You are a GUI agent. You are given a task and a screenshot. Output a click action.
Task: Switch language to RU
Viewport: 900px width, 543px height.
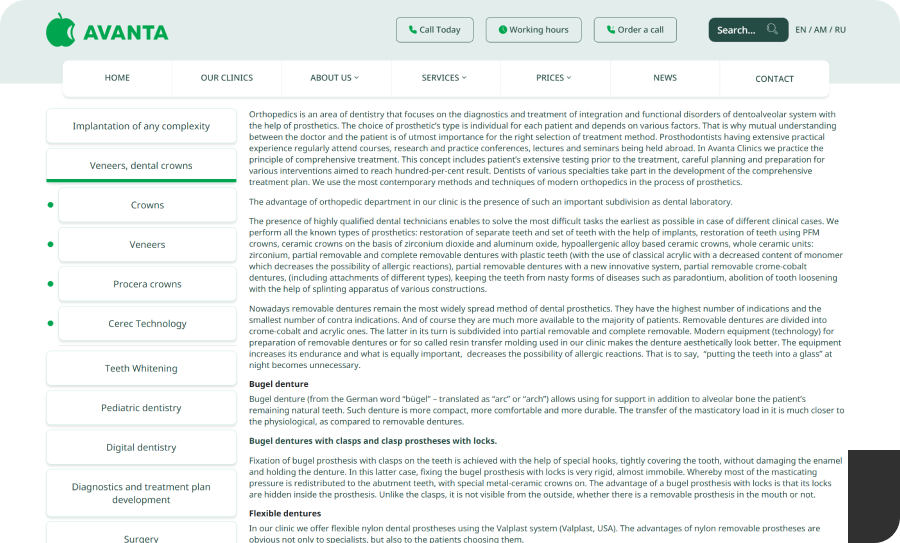pyautogui.click(x=840, y=30)
